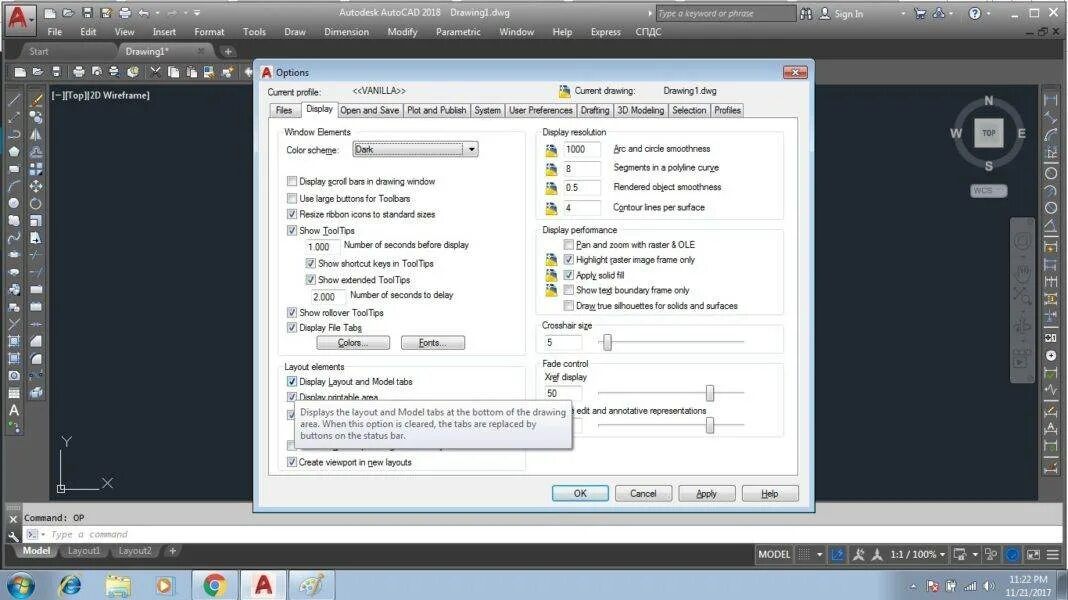Select the Polygon tool in the Draw toolbar
1068x600 pixels.
pos(14,151)
